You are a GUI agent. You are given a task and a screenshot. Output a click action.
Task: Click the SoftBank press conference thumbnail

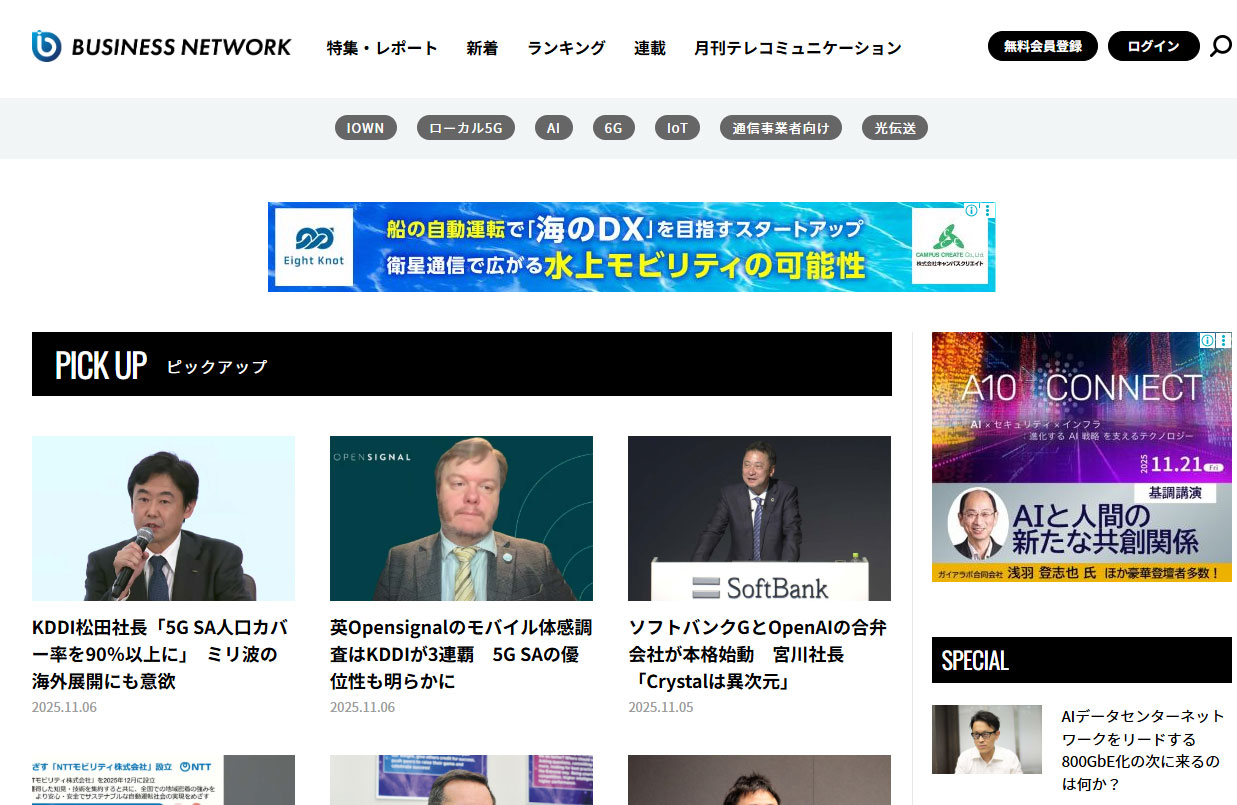(758, 518)
